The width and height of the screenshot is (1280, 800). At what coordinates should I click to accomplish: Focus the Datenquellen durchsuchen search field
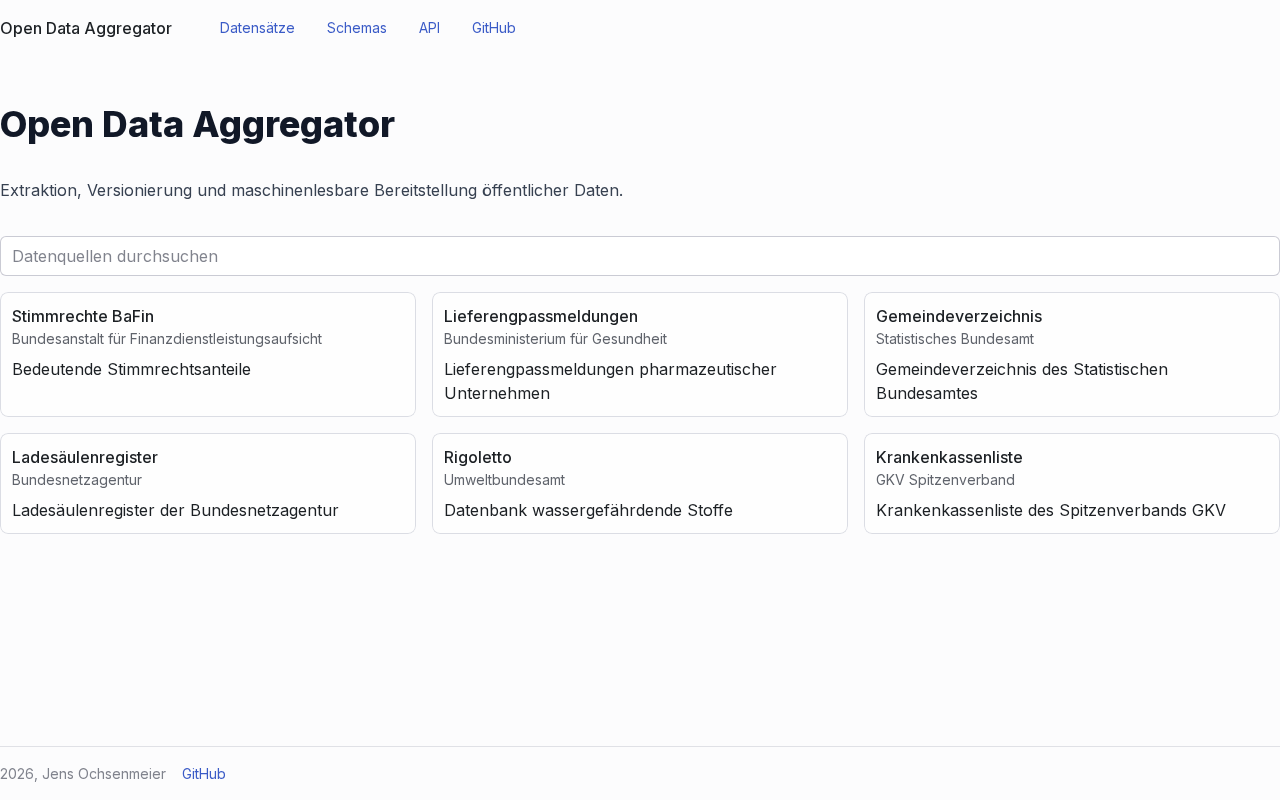[640, 256]
